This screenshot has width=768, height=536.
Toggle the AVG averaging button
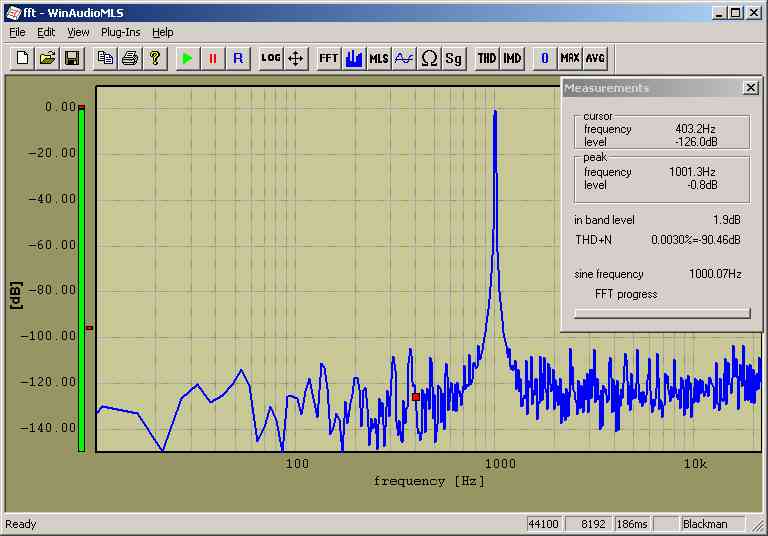(x=595, y=58)
